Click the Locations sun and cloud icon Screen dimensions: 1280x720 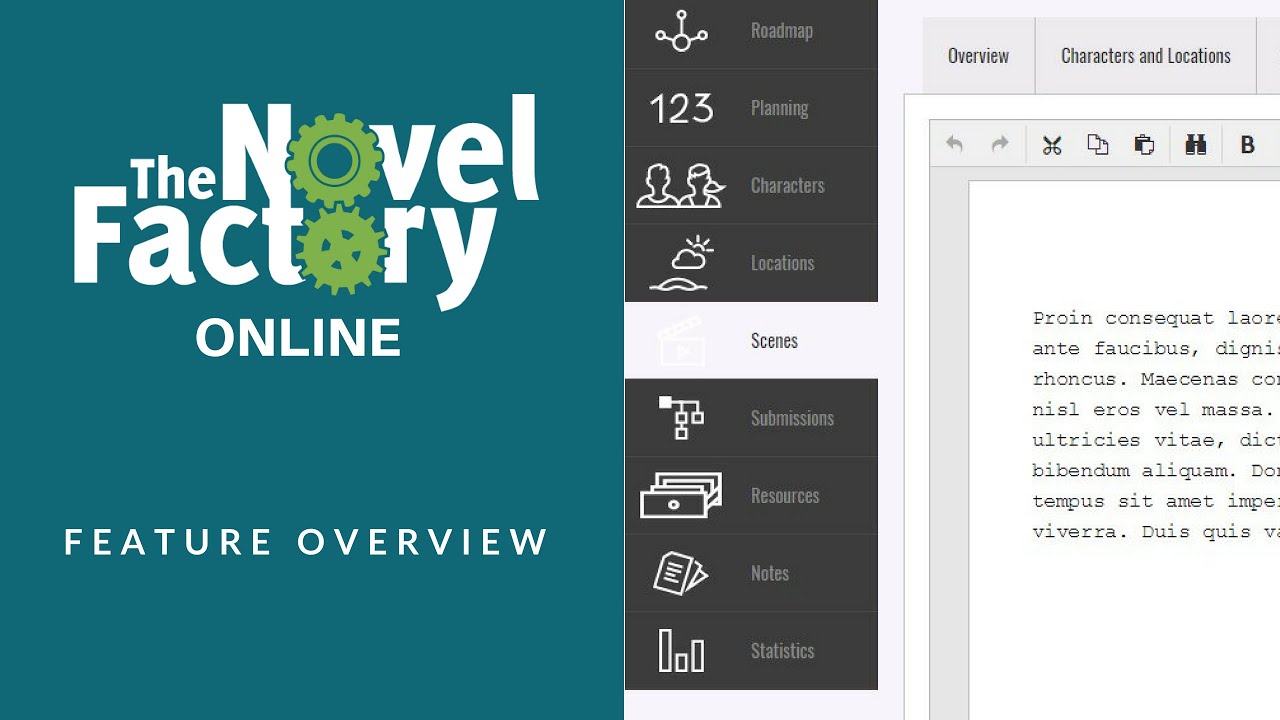tap(681, 263)
